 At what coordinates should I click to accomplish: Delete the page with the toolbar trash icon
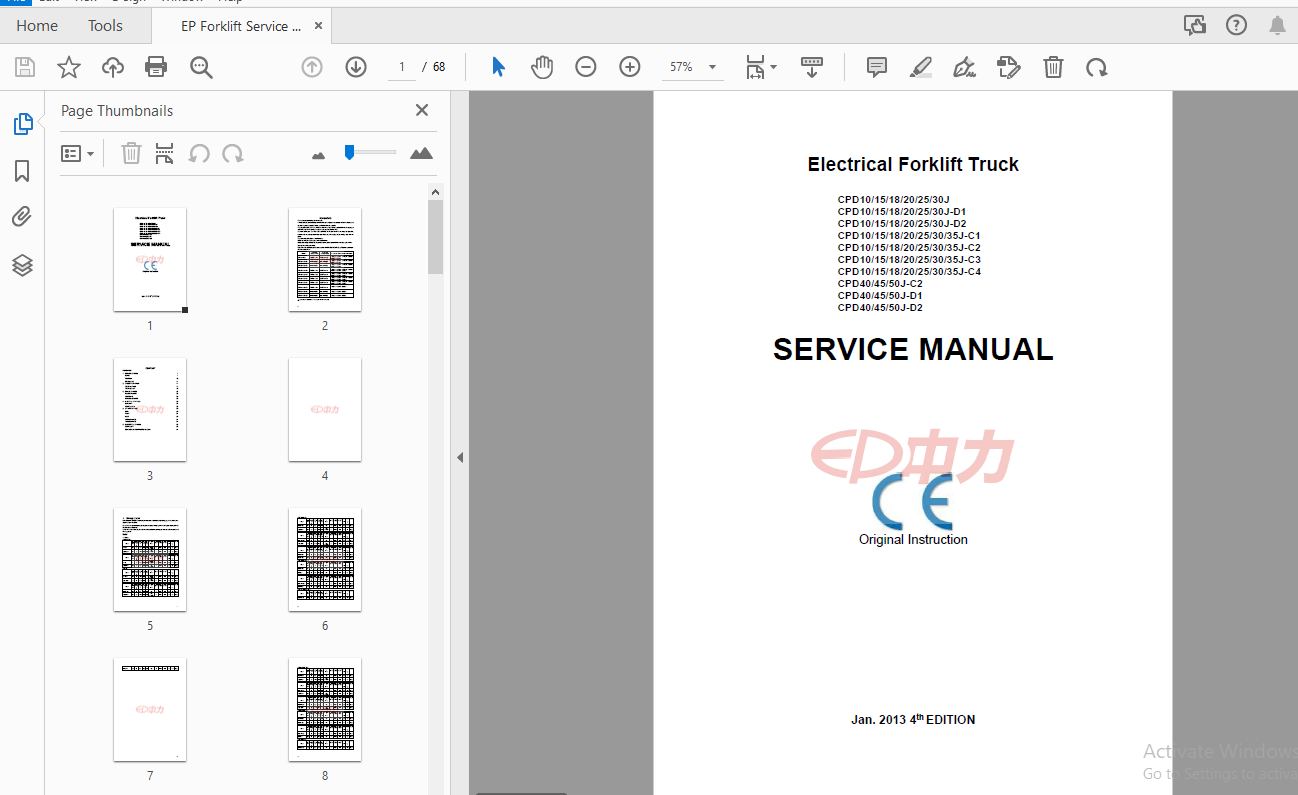[x=1053, y=67]
